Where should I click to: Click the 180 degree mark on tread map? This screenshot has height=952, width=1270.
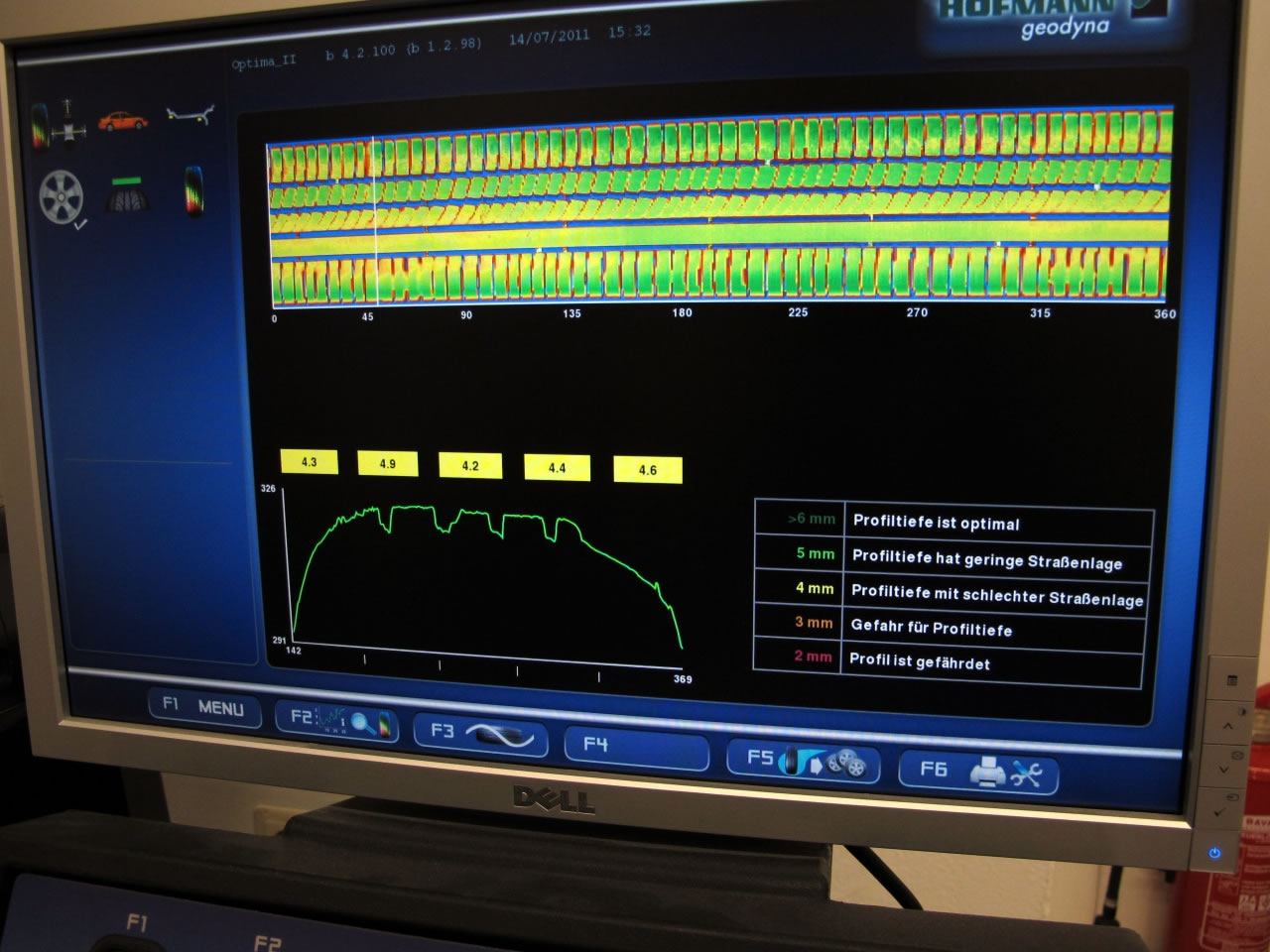click(x=682, y=312)
